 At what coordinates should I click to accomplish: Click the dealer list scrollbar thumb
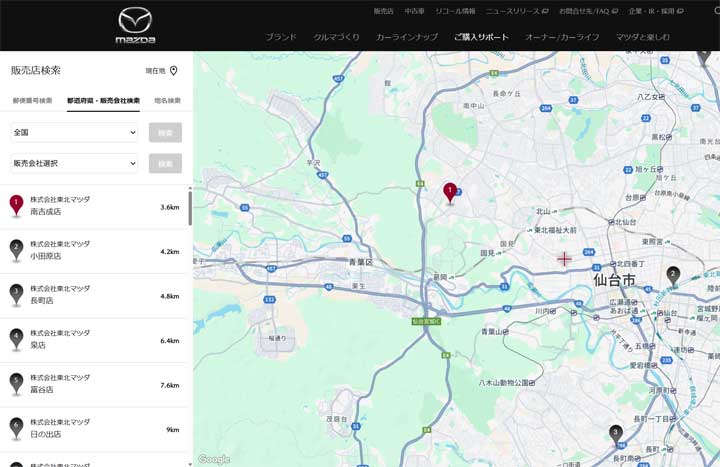point(190,208)
